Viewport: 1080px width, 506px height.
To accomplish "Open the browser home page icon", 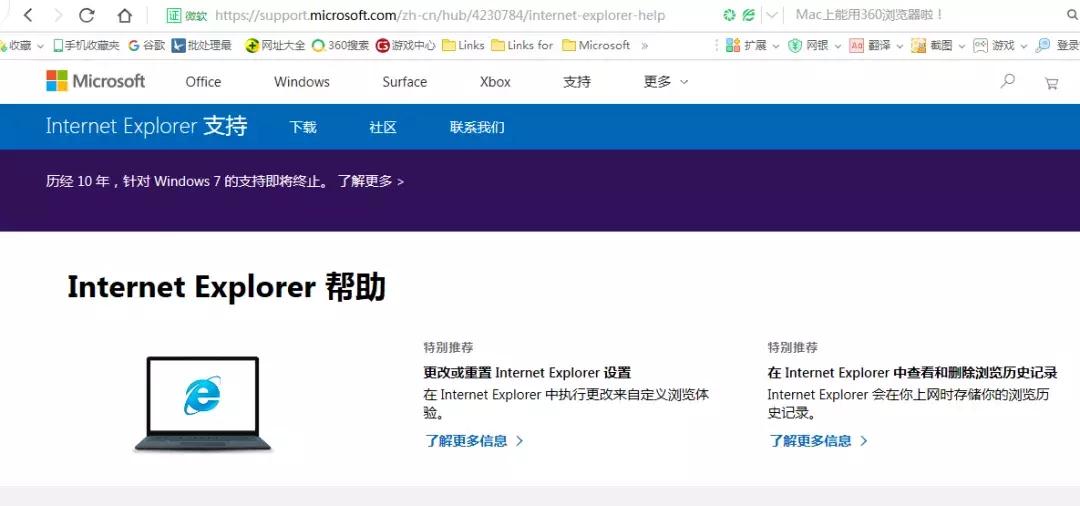I will [x=124, y=14].
